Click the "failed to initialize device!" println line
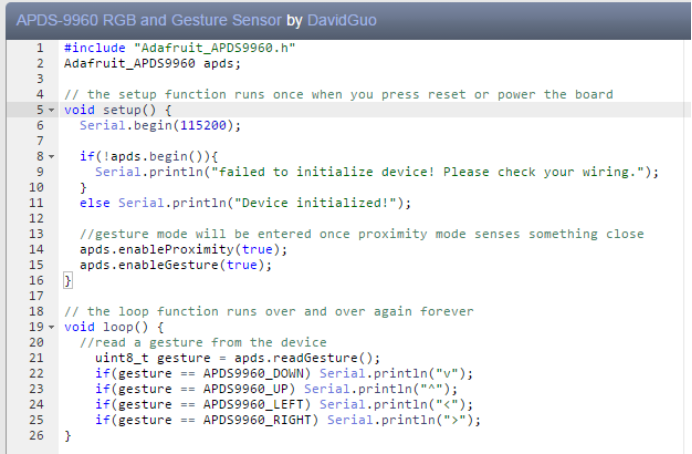692x454 pixels. point(377,172)
